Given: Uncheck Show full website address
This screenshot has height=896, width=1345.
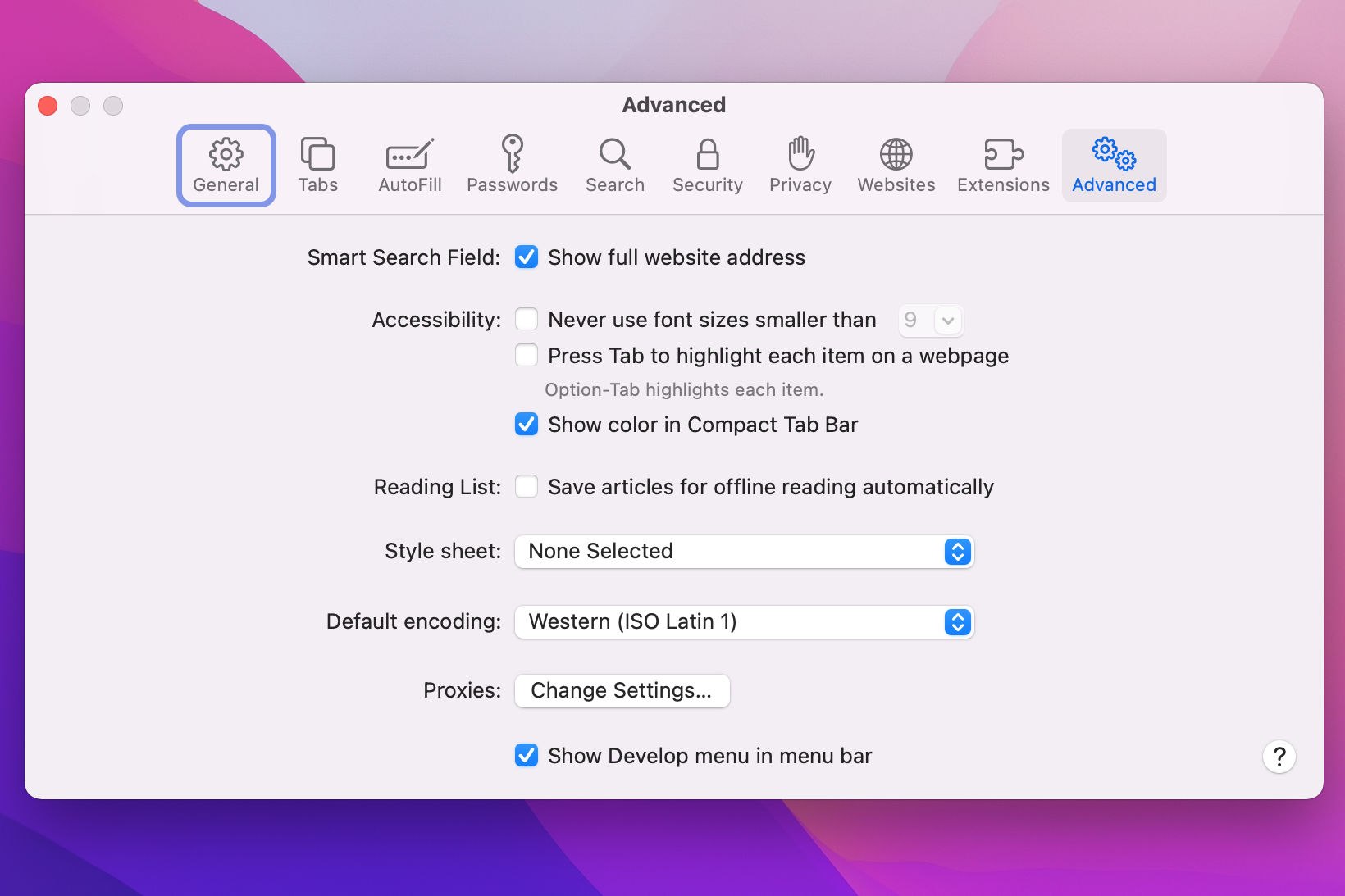Looking at the screenshot, I should (527, 257).
